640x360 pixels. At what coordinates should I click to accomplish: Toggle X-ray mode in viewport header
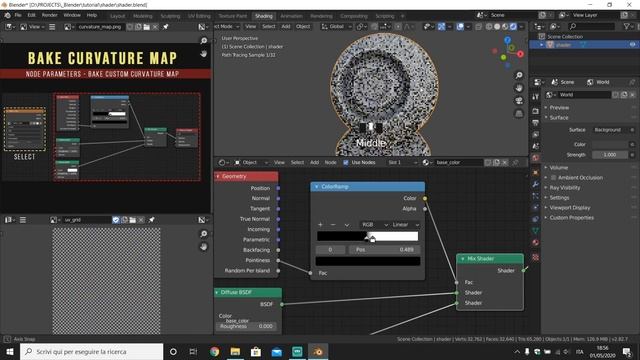(x=478, y=27)
